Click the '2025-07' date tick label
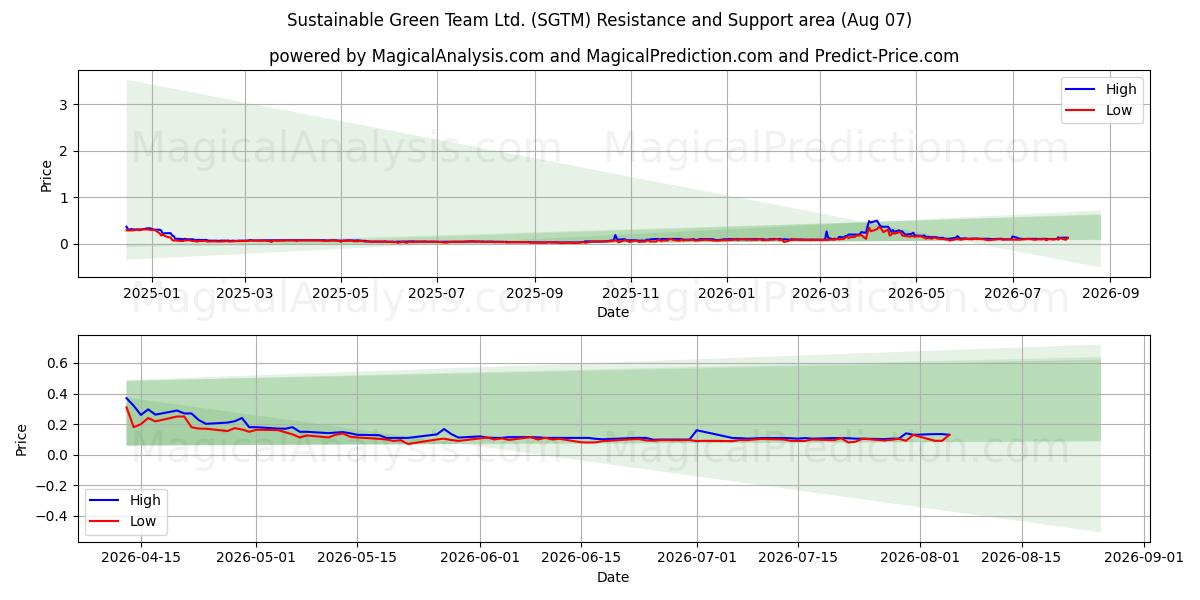Screen dimensions: 1200x600 (437, 293)
